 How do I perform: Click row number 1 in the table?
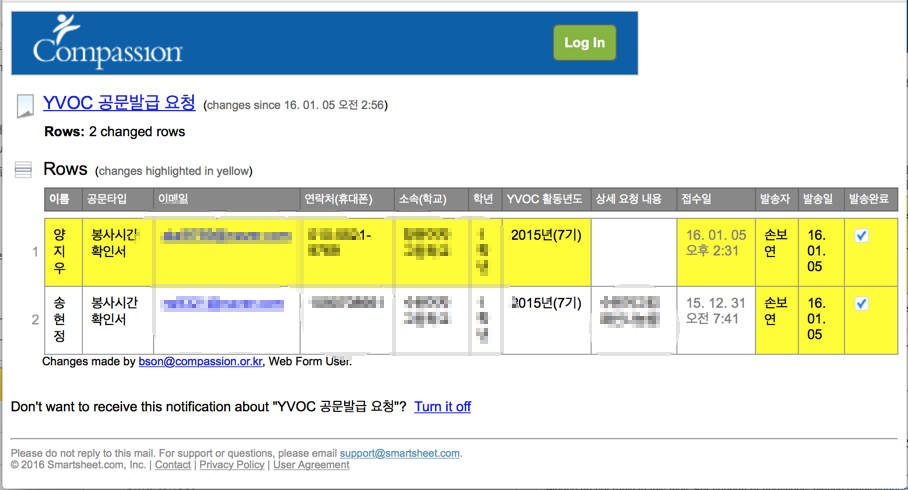tap(35, 252)
